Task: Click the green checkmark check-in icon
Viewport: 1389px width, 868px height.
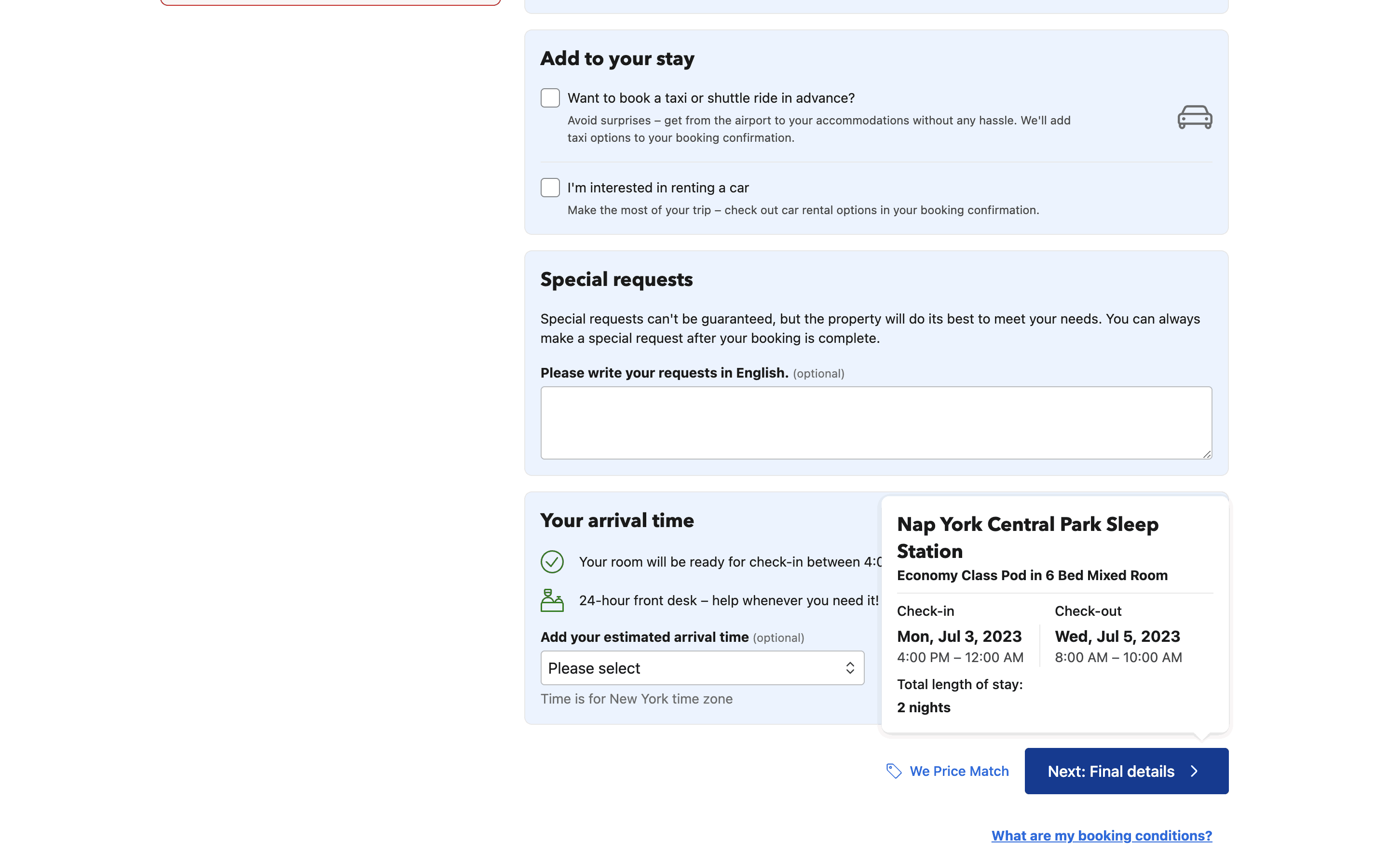Action: [x=552, y=561]
